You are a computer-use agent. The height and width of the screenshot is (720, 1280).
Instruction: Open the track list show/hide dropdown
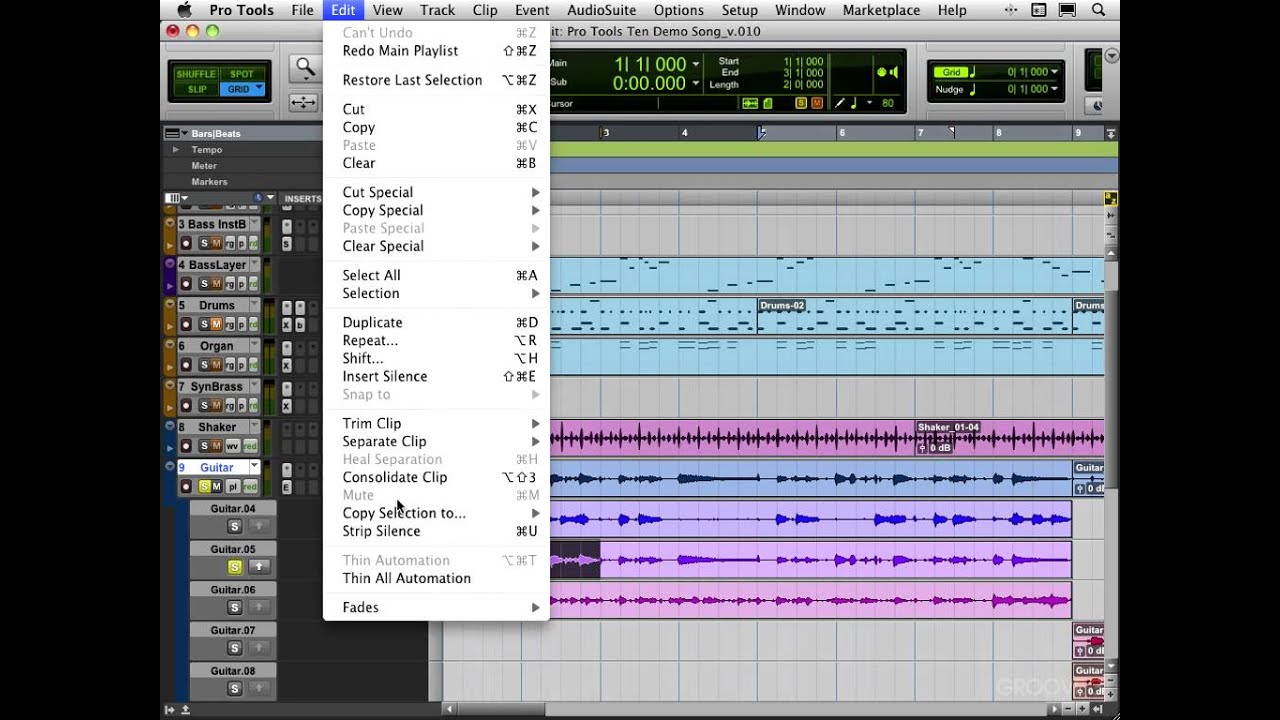176,198
